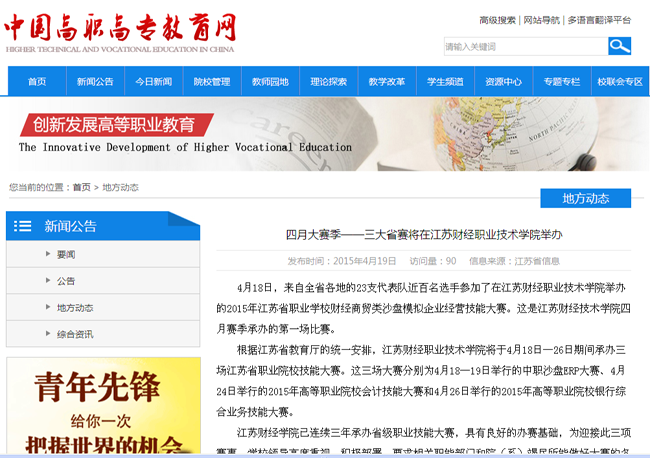Screen dimensions: 650x458
Task: Open the 网站导航 site navigation link
Action: click(541, 20)
